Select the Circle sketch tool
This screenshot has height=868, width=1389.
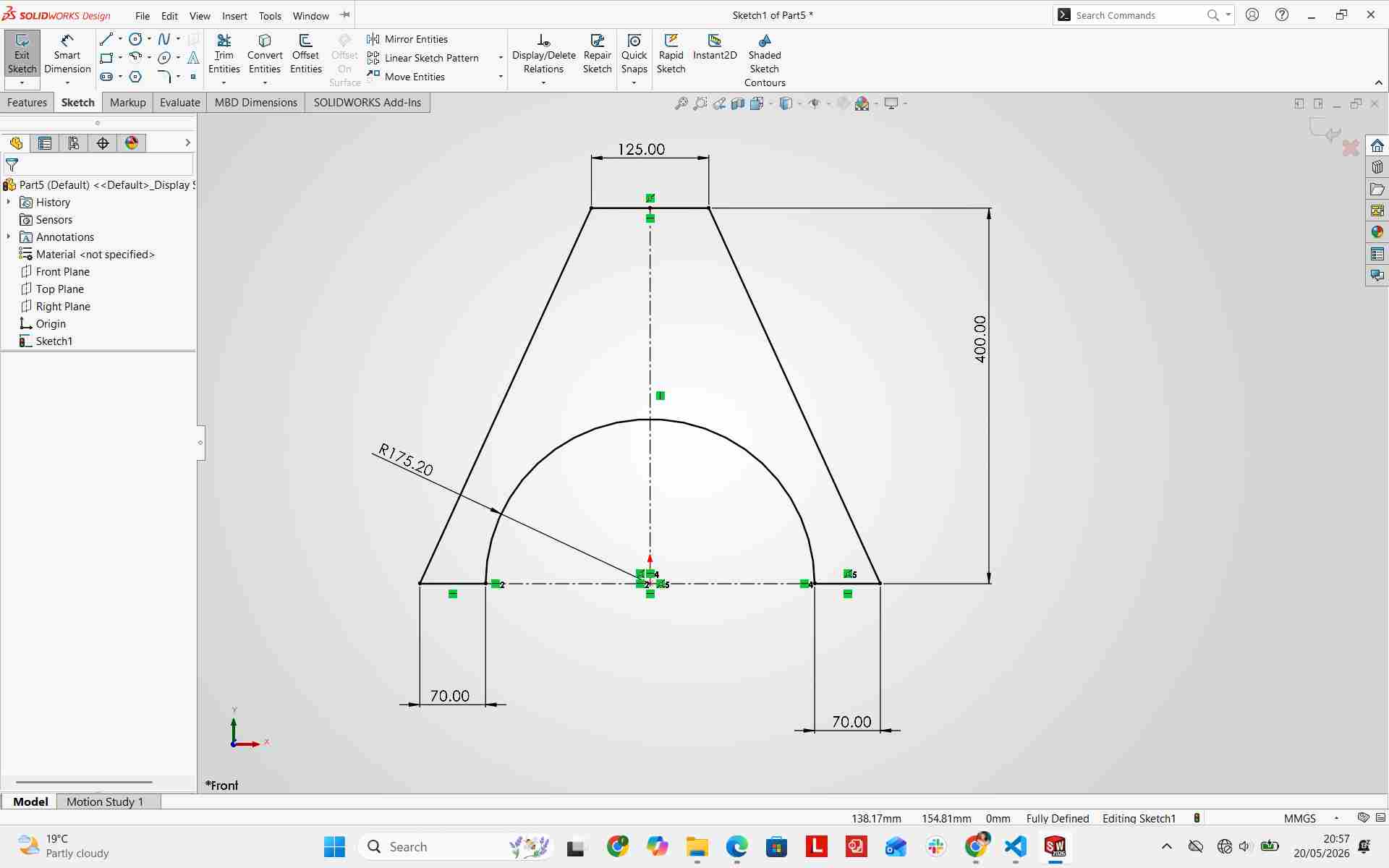135,39
